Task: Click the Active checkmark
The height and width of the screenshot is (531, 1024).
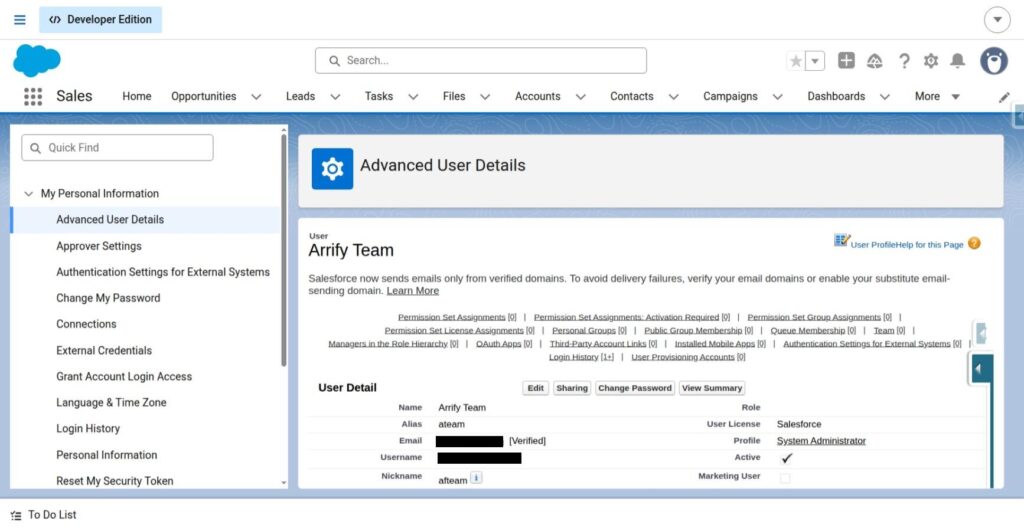Action: (786, 458)
